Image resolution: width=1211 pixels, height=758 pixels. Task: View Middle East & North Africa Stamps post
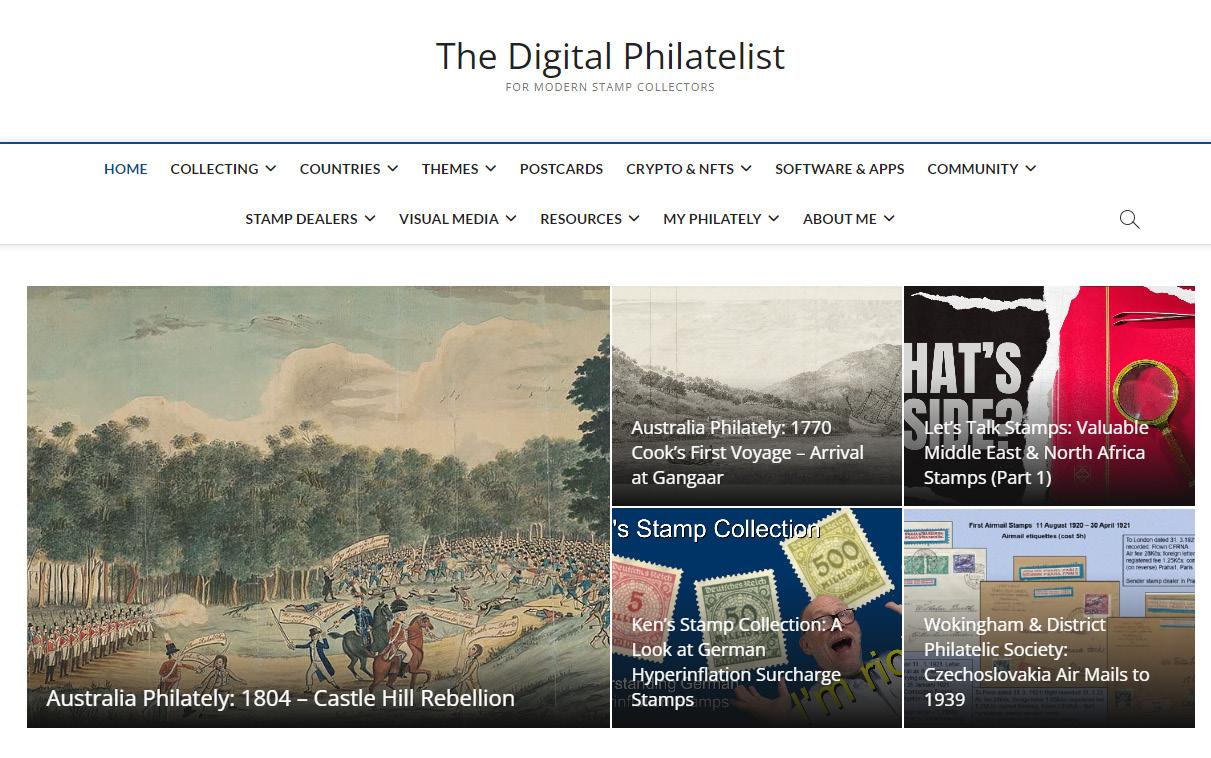point(1035,452)
